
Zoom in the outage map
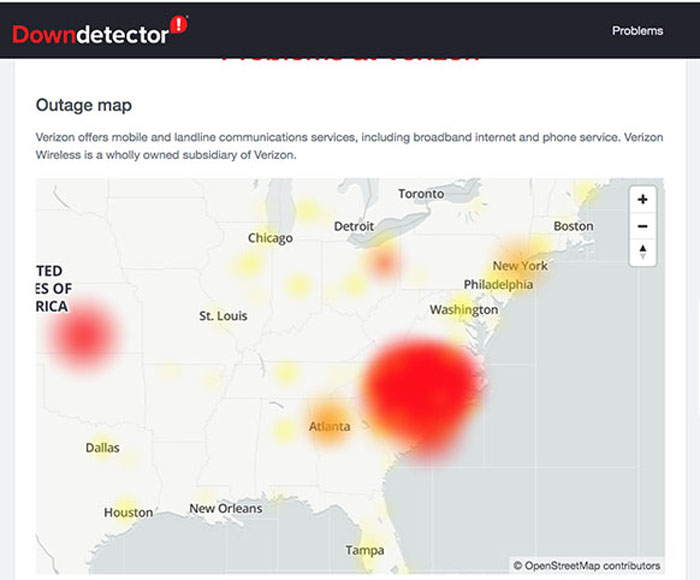click(x=642, y=199)
